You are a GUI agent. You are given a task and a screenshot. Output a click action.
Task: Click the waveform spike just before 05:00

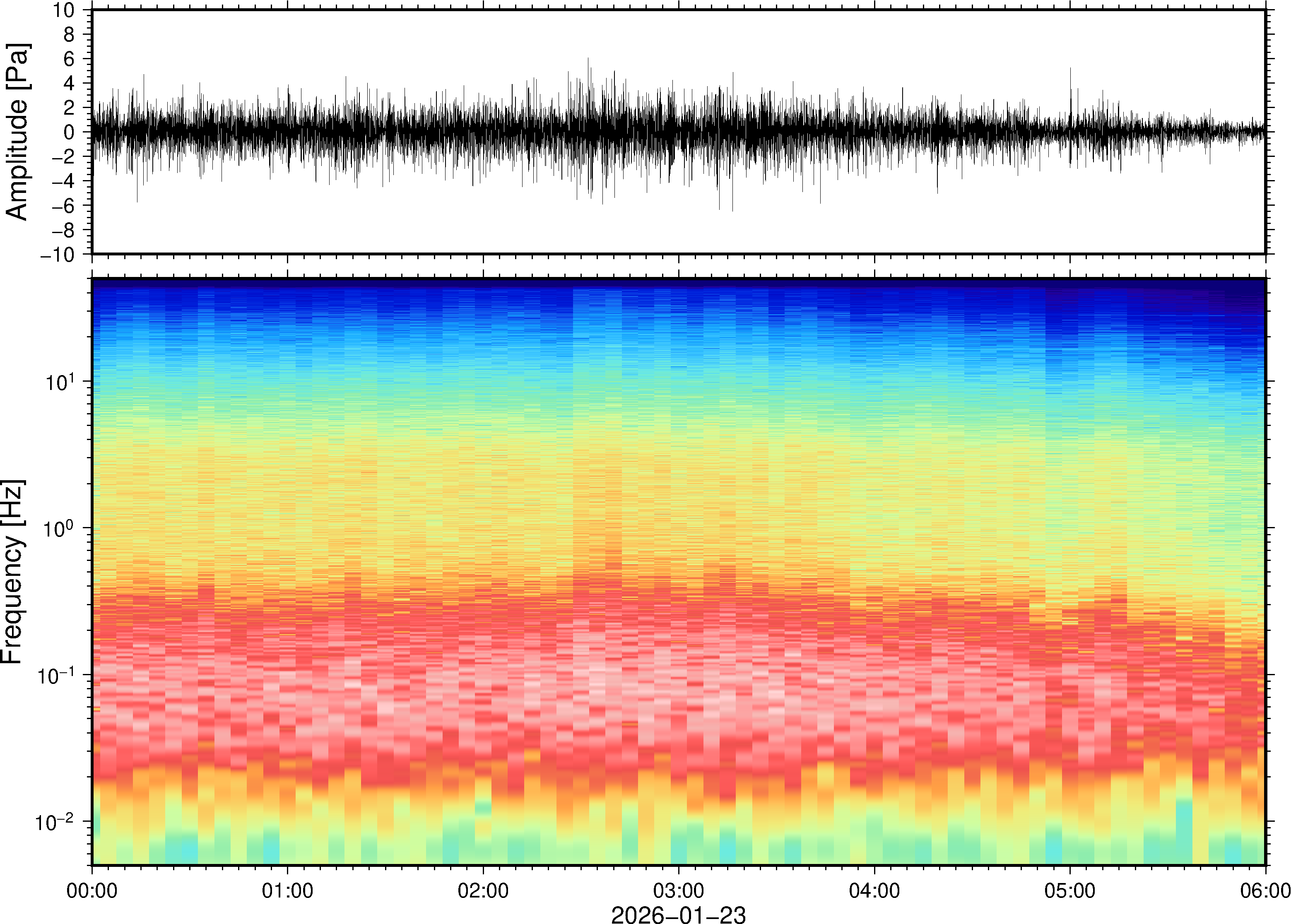[x=1070, y=70]
